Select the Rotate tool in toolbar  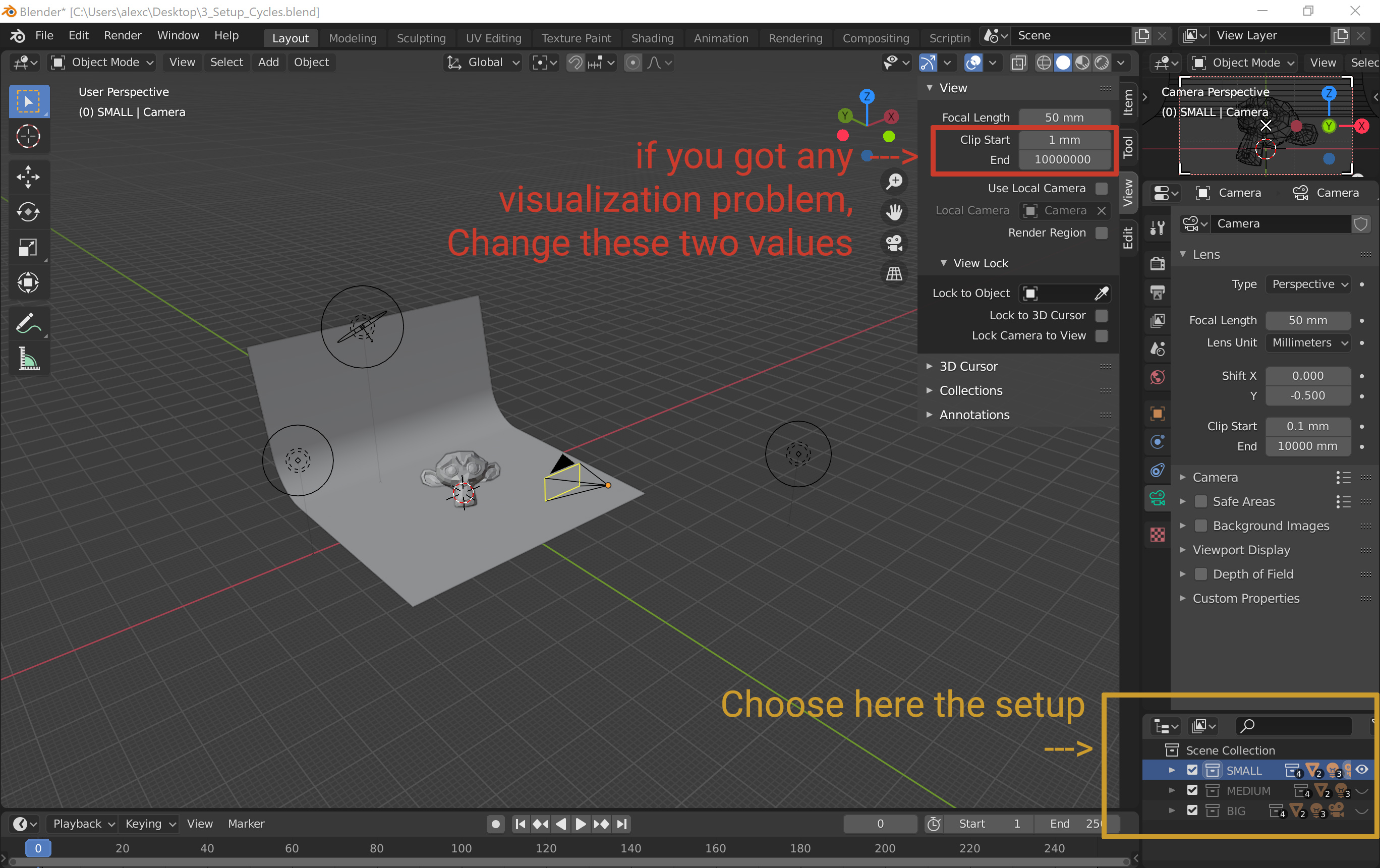click(28, 212)
